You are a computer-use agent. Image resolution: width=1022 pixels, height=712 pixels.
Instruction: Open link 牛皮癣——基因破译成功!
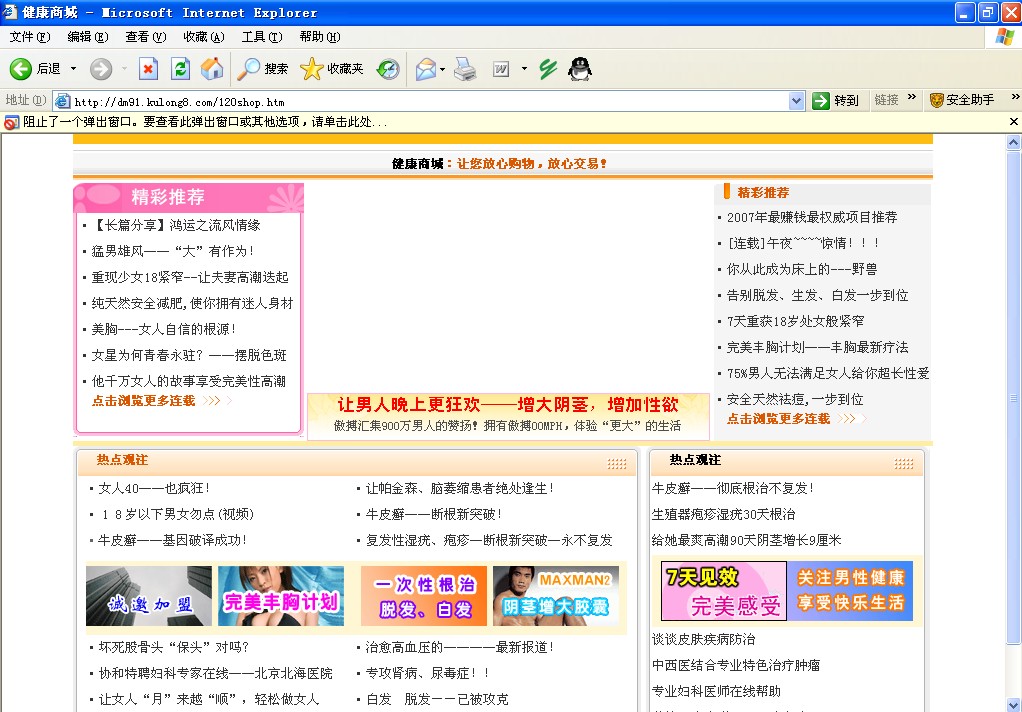tap(173, 541)
